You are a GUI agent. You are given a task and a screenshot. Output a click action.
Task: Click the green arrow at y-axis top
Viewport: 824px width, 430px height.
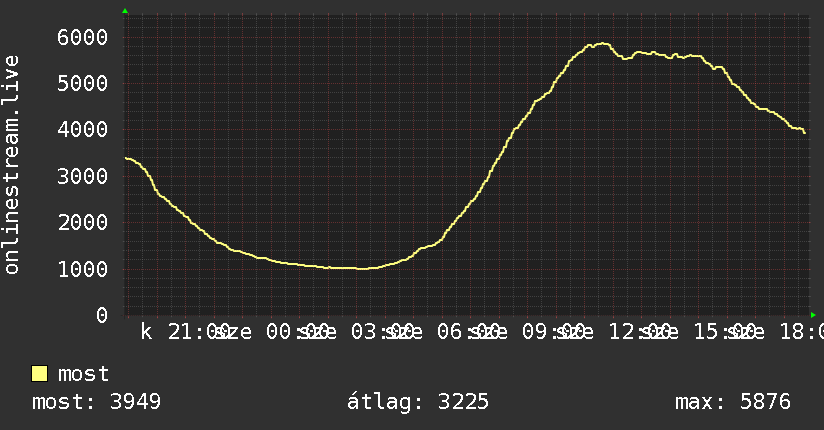[125, 11]
